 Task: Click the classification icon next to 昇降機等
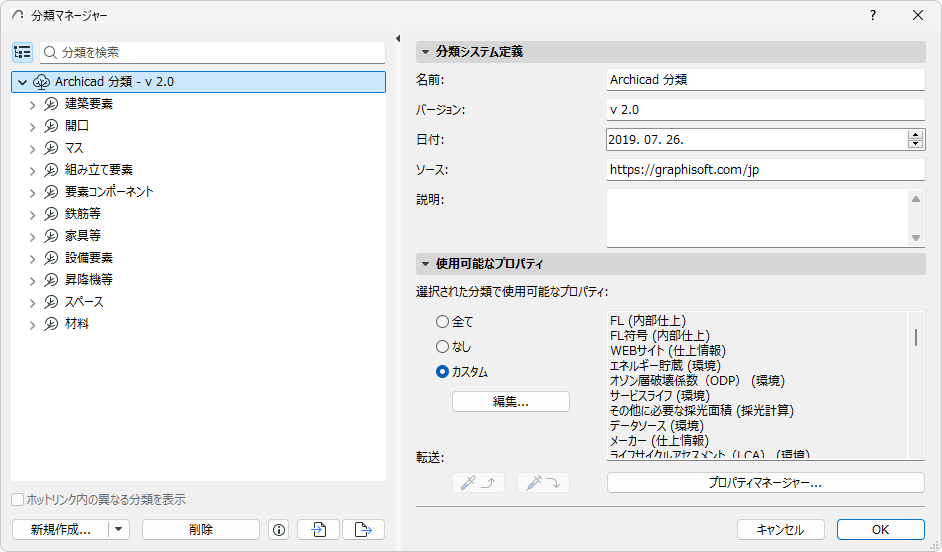click(51, 280)
